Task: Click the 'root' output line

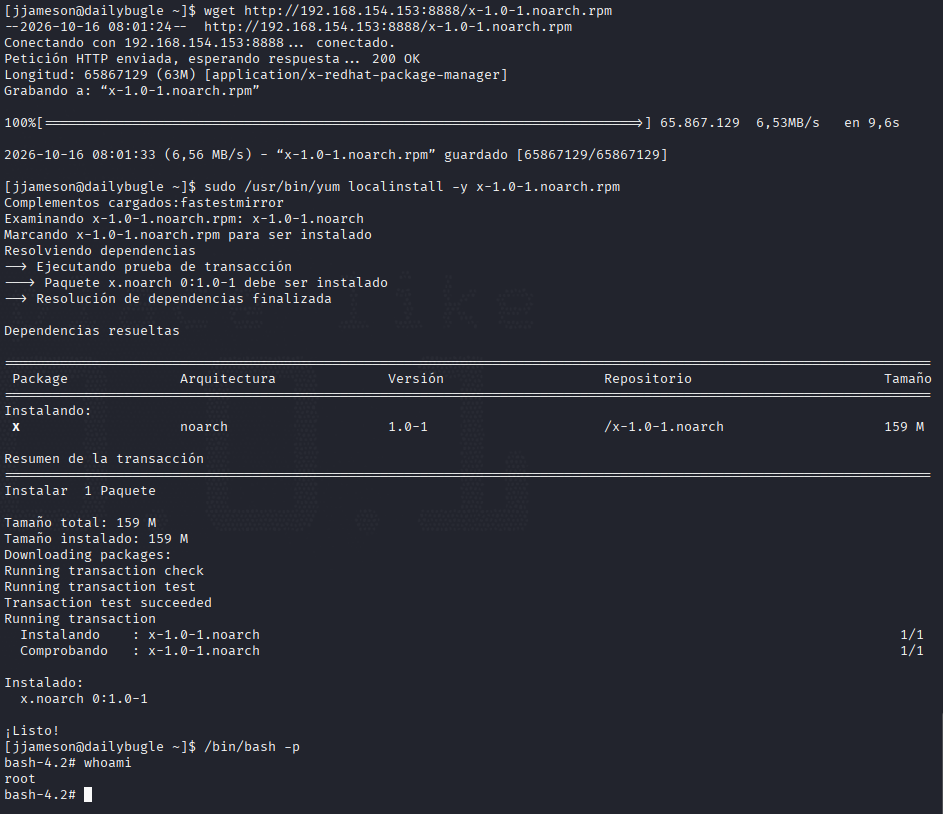Action: click(x=20, y=779)
